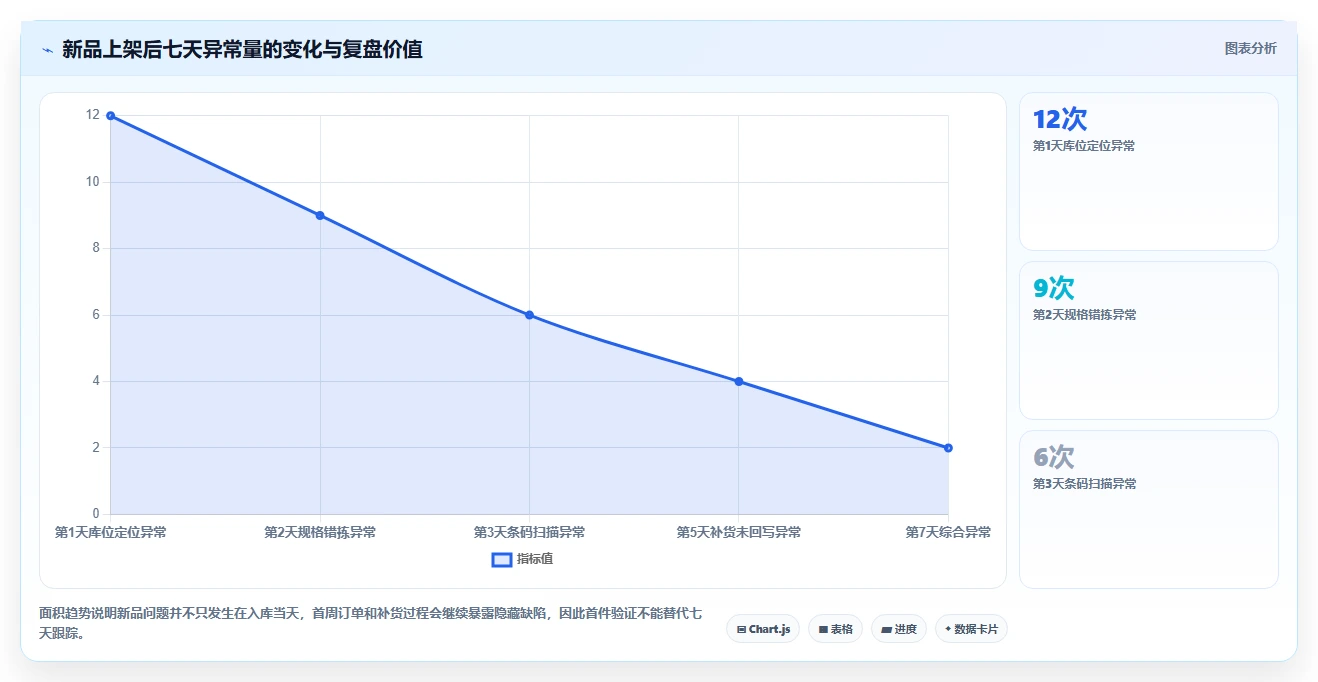Click x-axis label 第5天补货未回写异常
The height and width of the screenshot is (682, 1318).
click(x=738, y=532)
